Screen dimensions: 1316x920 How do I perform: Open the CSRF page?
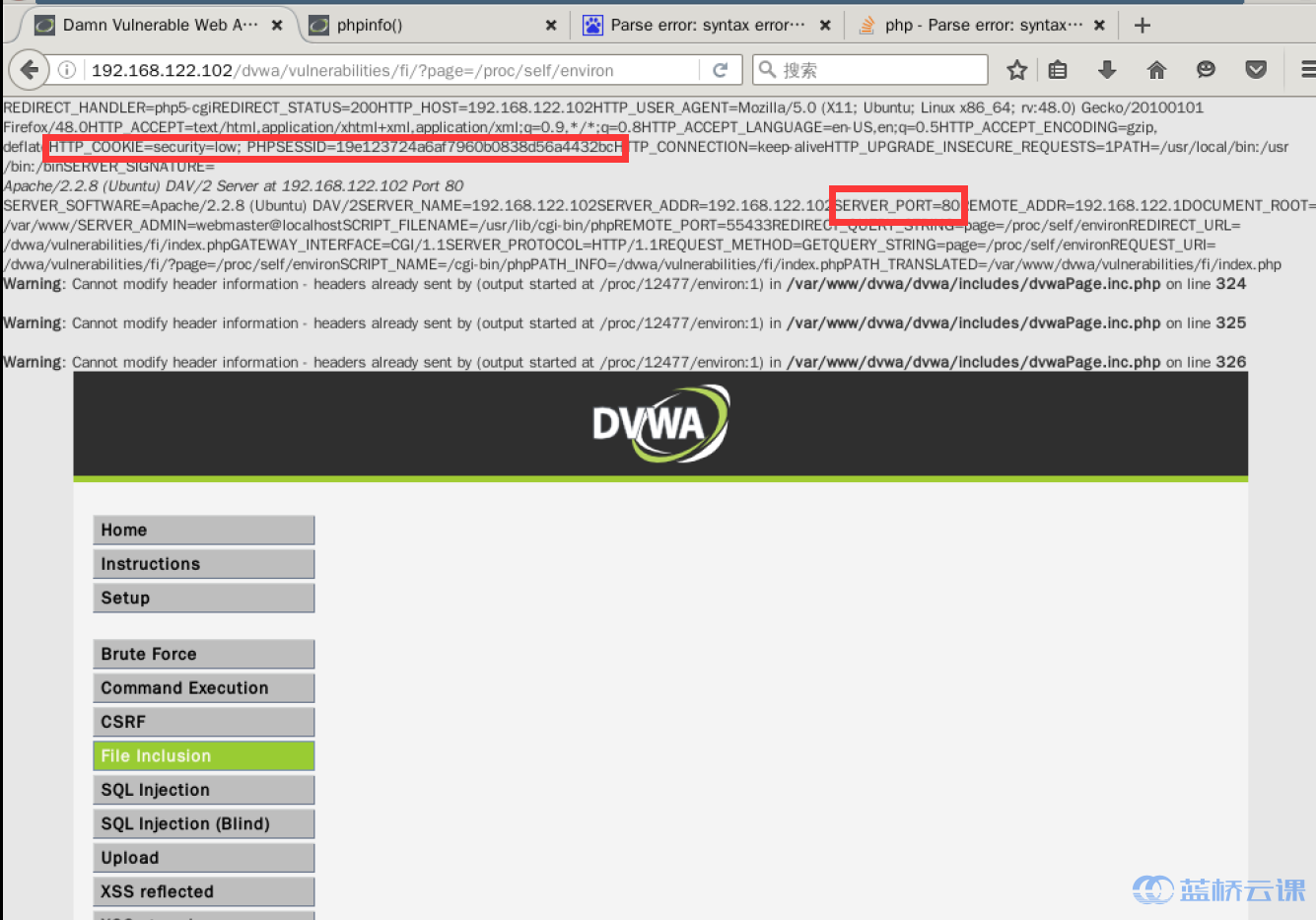[x=204, y=722]
